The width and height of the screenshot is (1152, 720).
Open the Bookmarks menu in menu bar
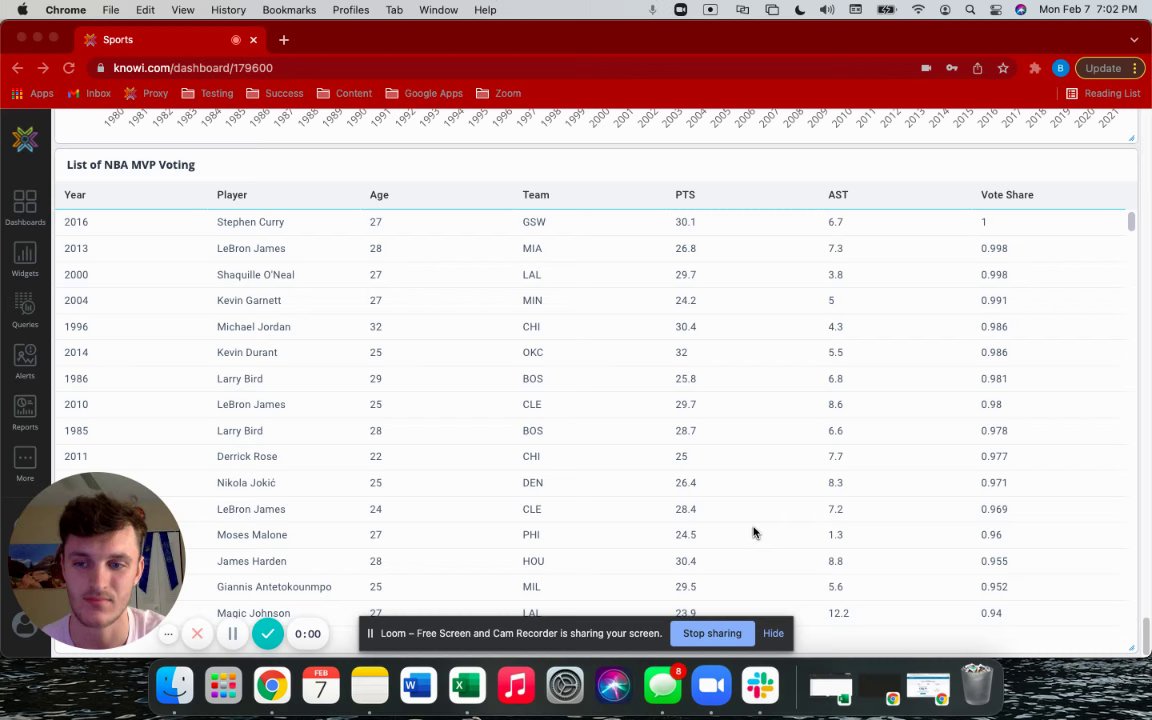point(289,10)
